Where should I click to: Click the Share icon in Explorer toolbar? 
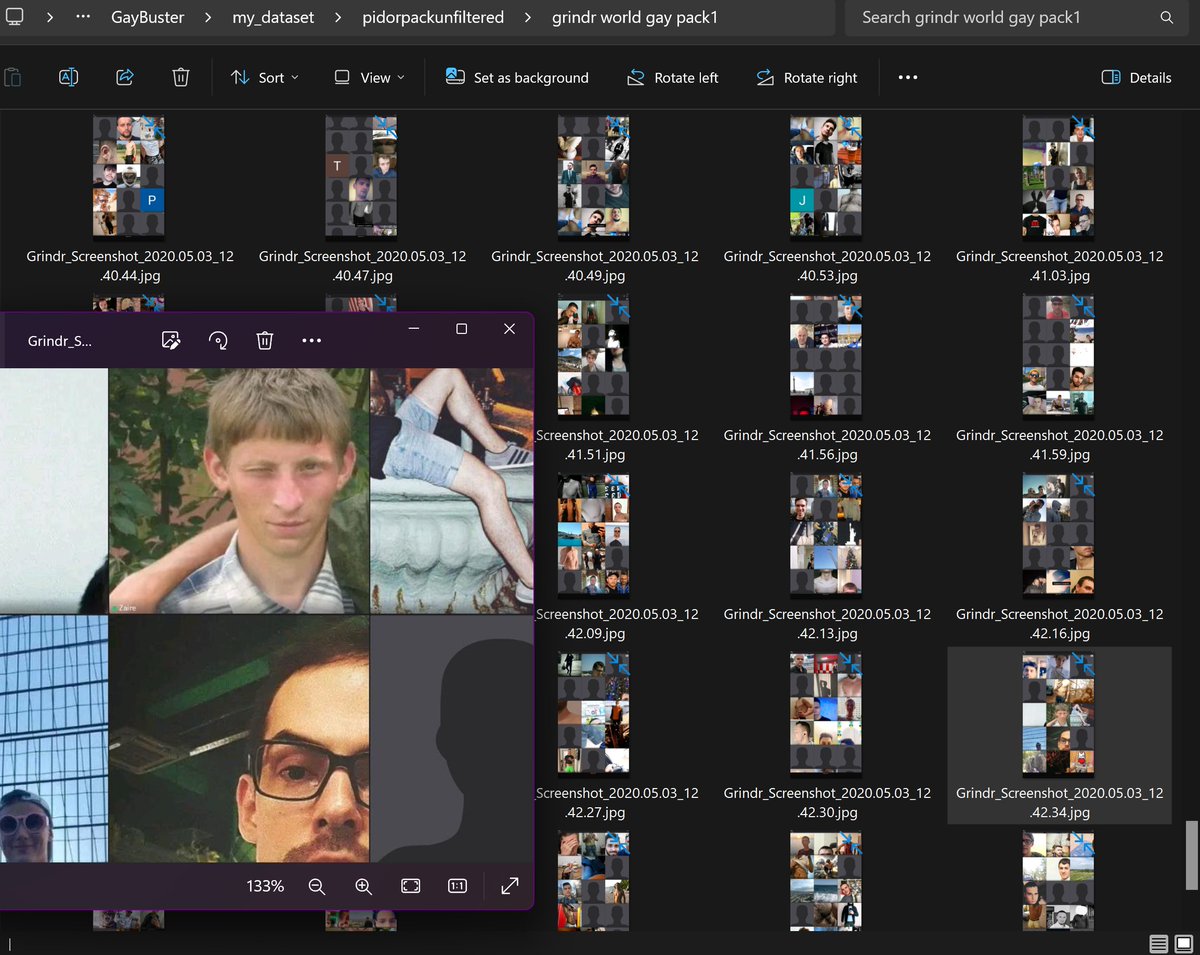click(x=125, y=77)
